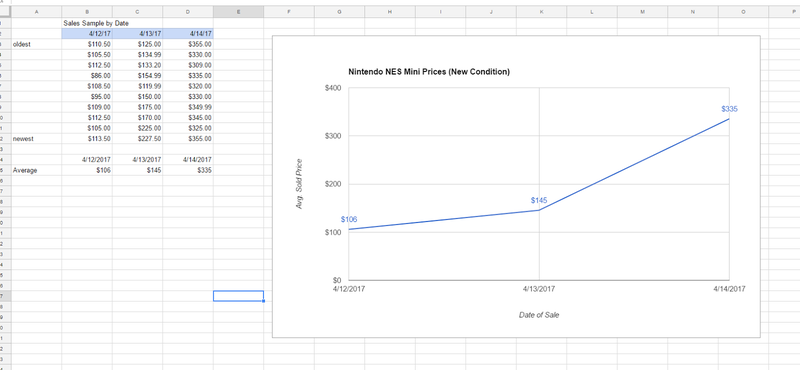
Task: Select column G header
Action: [x=339, y=12]
